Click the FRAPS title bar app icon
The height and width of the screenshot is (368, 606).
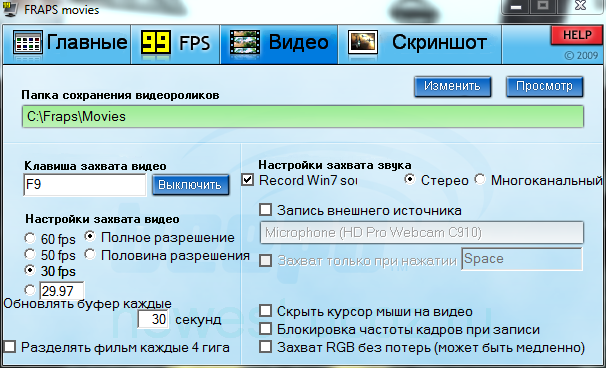(x=10, y=9)
